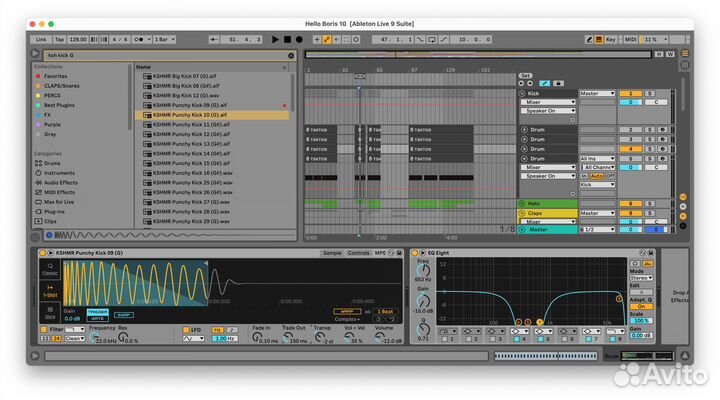Open the All Ins input dropdown
The height and width of the screenshot is (400, 720).
pos(597,159)
